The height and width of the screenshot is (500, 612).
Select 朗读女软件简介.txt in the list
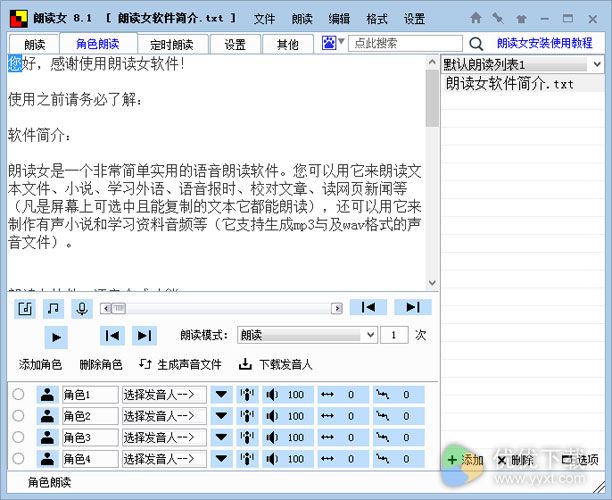click(523, 84)
